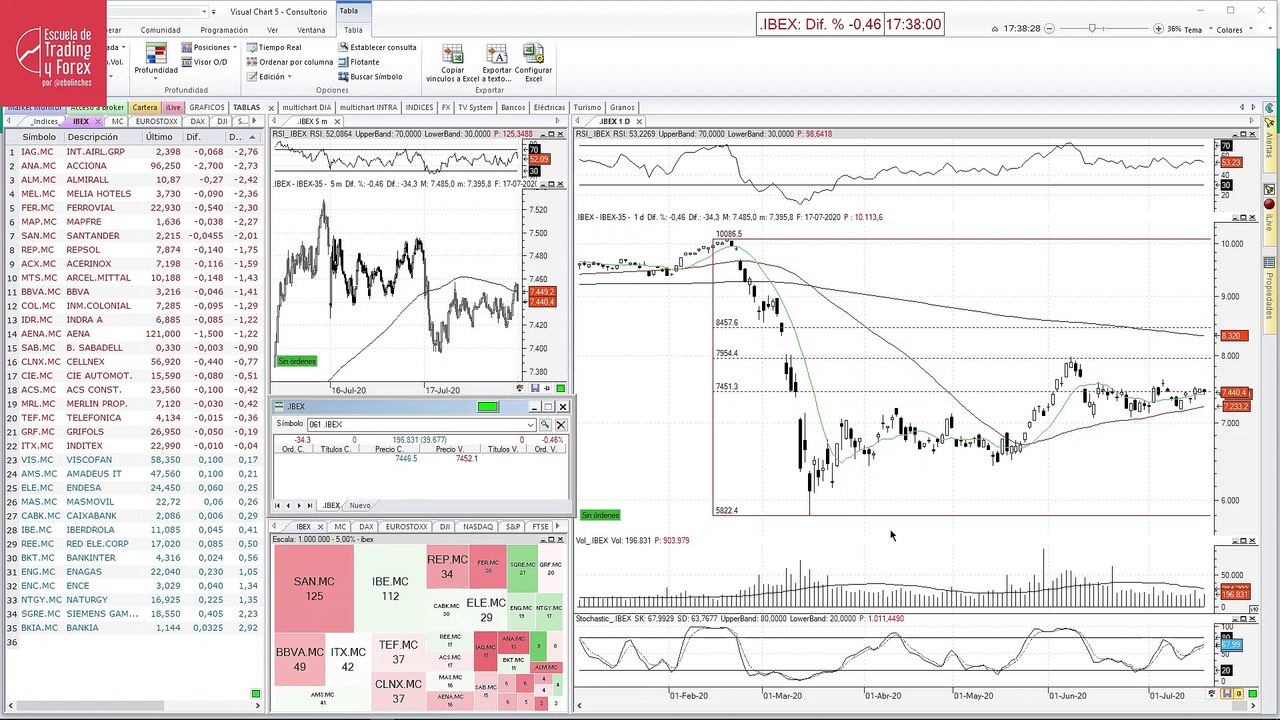Screen dimensions: 1280x720
Task: Open the Alertas side panel
Action: [x=1270, y=146]
